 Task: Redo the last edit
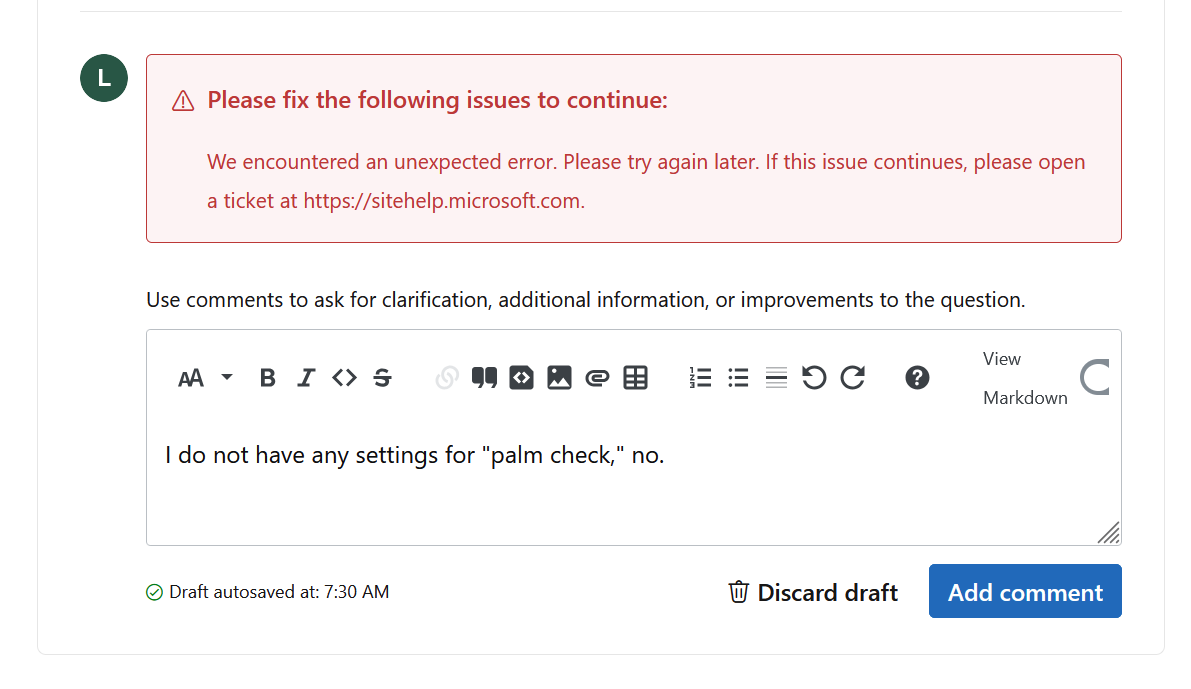[852, 378]
